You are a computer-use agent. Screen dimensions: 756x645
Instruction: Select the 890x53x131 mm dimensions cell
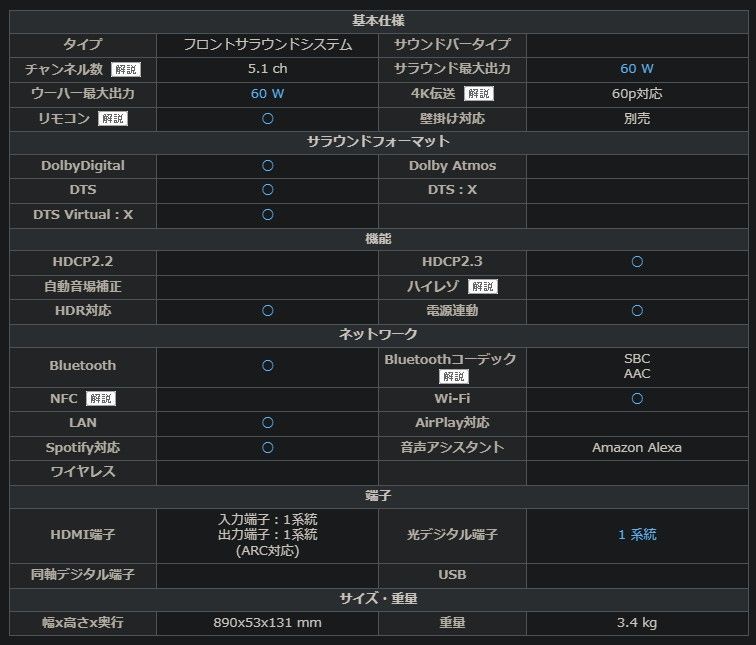click(x=267, y=623)
